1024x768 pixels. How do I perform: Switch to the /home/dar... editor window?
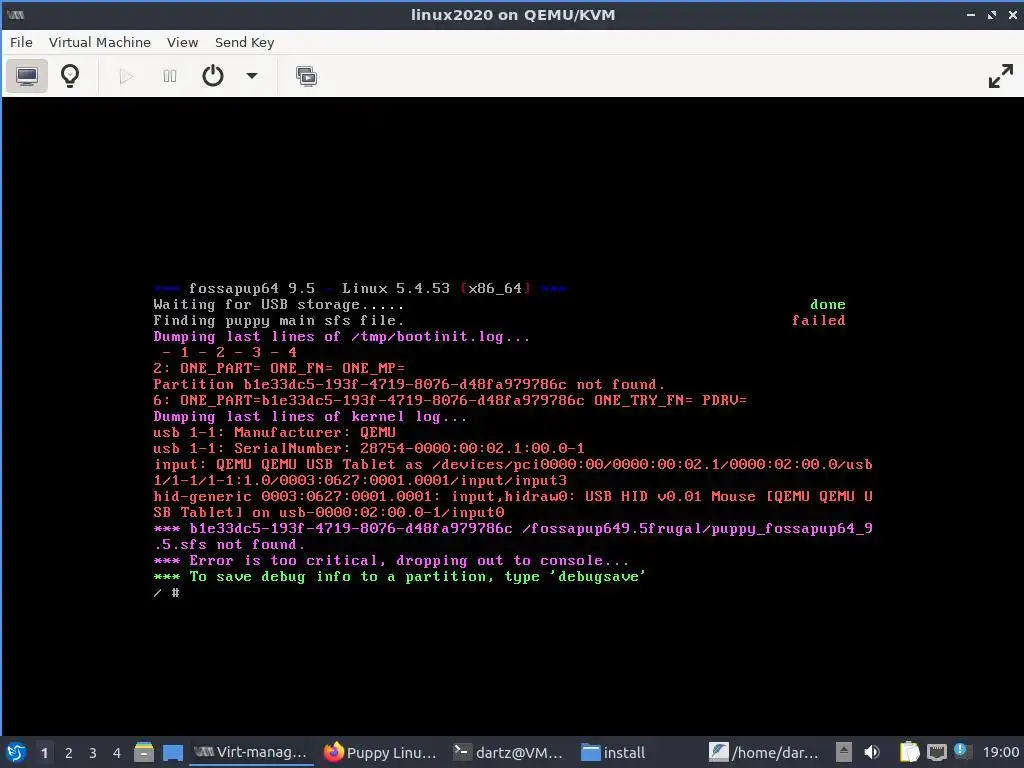pyautogui.click(x=765, y=752)
